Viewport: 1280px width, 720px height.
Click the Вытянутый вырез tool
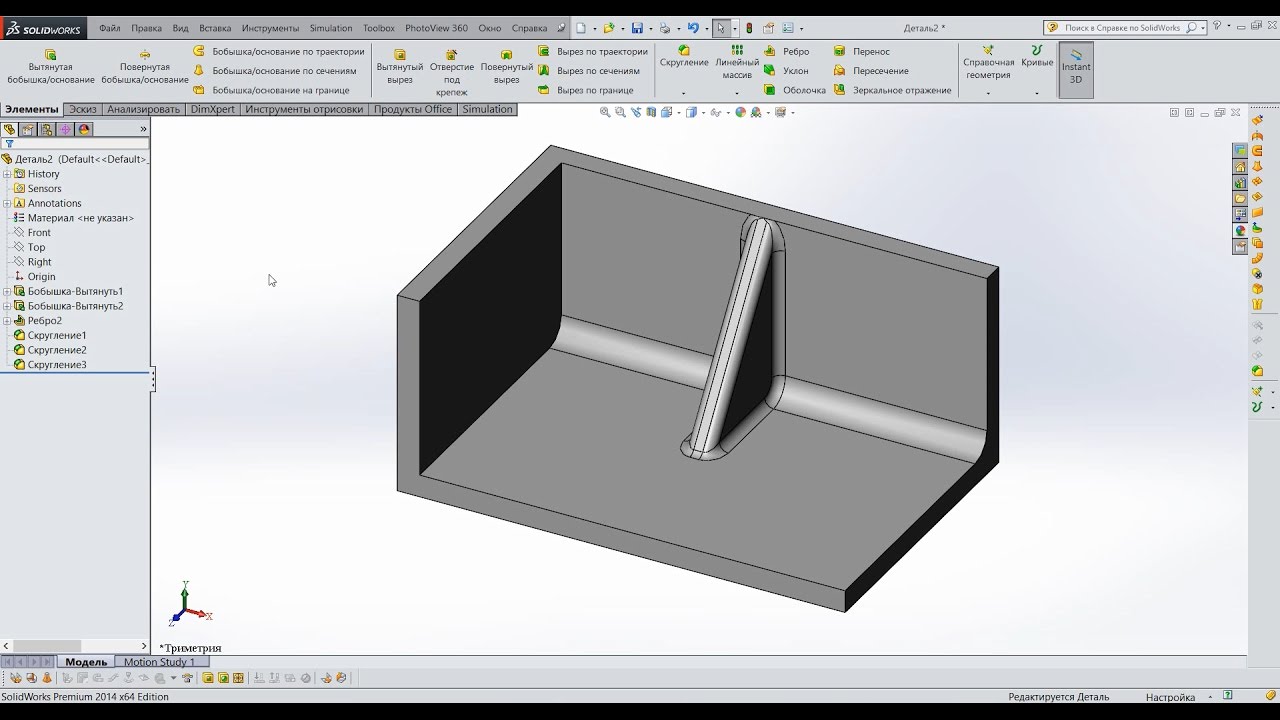(400, 66)
